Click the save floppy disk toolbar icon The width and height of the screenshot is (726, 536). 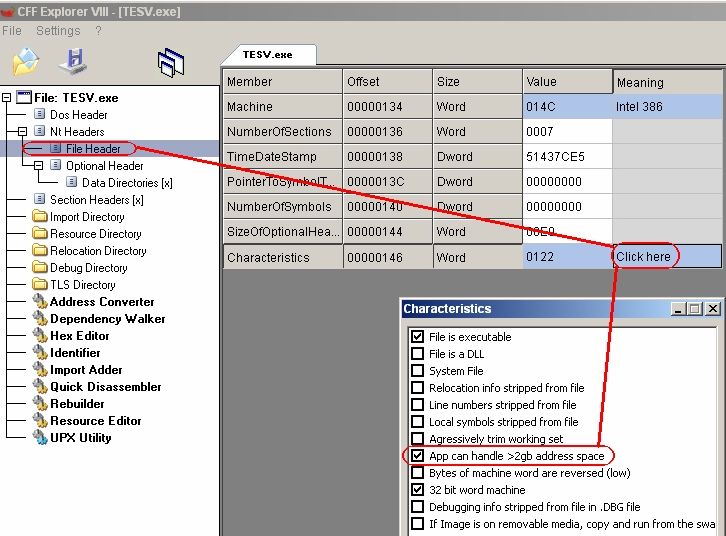coord(73,62)
